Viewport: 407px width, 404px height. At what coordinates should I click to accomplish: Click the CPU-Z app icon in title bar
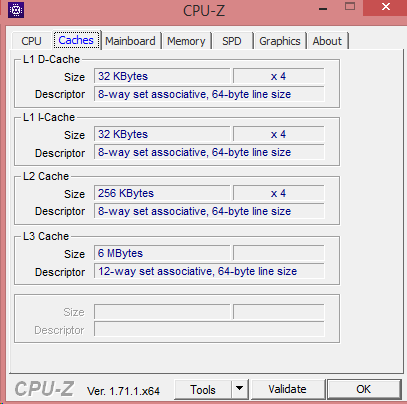(16, 10)
